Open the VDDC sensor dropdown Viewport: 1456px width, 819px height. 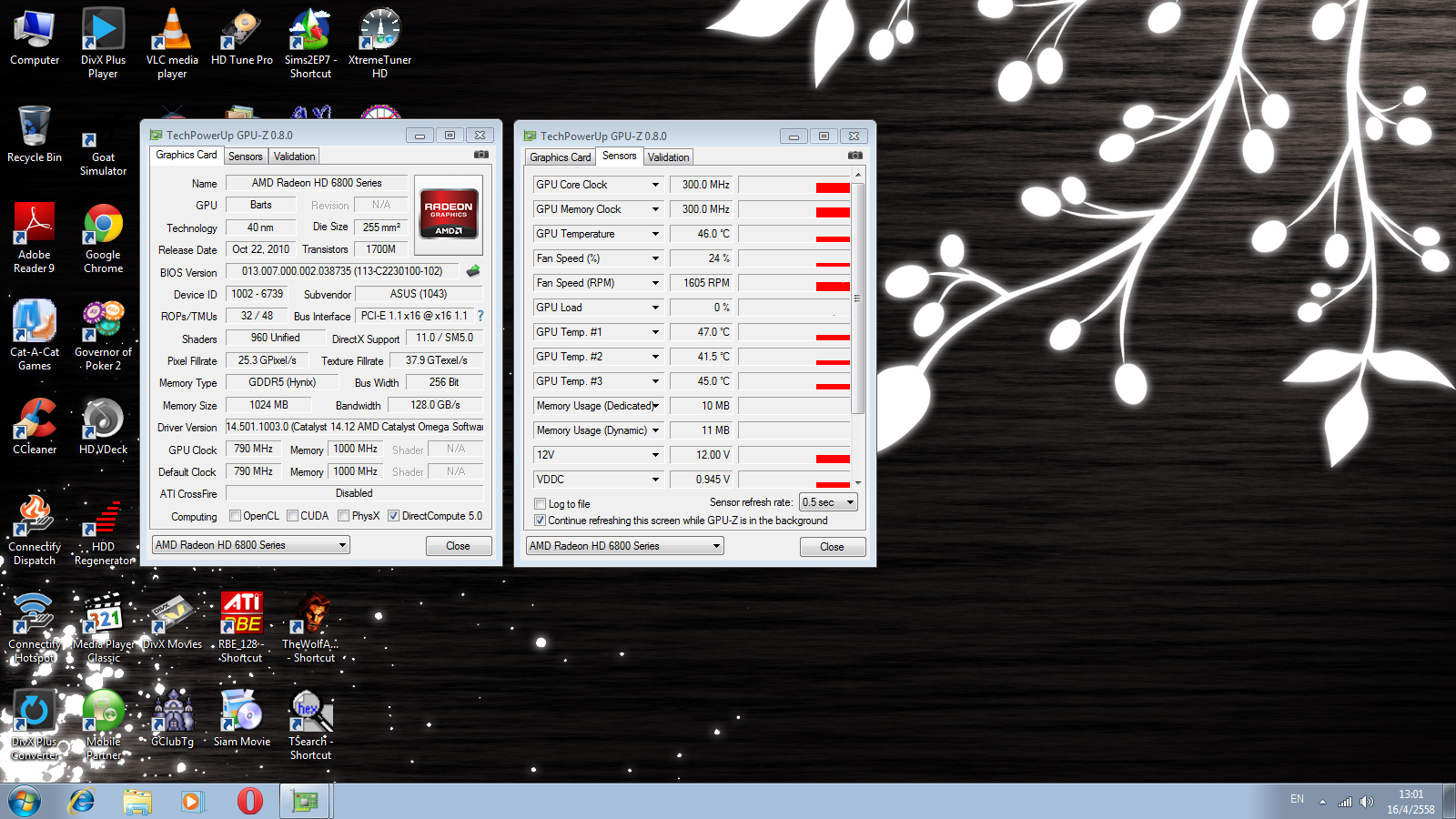655,480
